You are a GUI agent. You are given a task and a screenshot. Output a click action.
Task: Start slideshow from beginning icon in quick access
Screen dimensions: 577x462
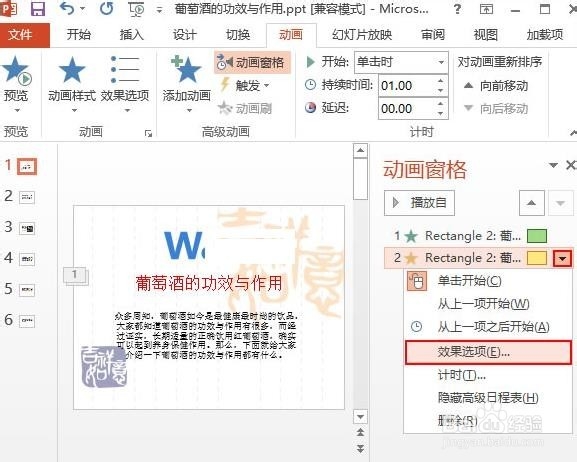(x=136, y=9)
